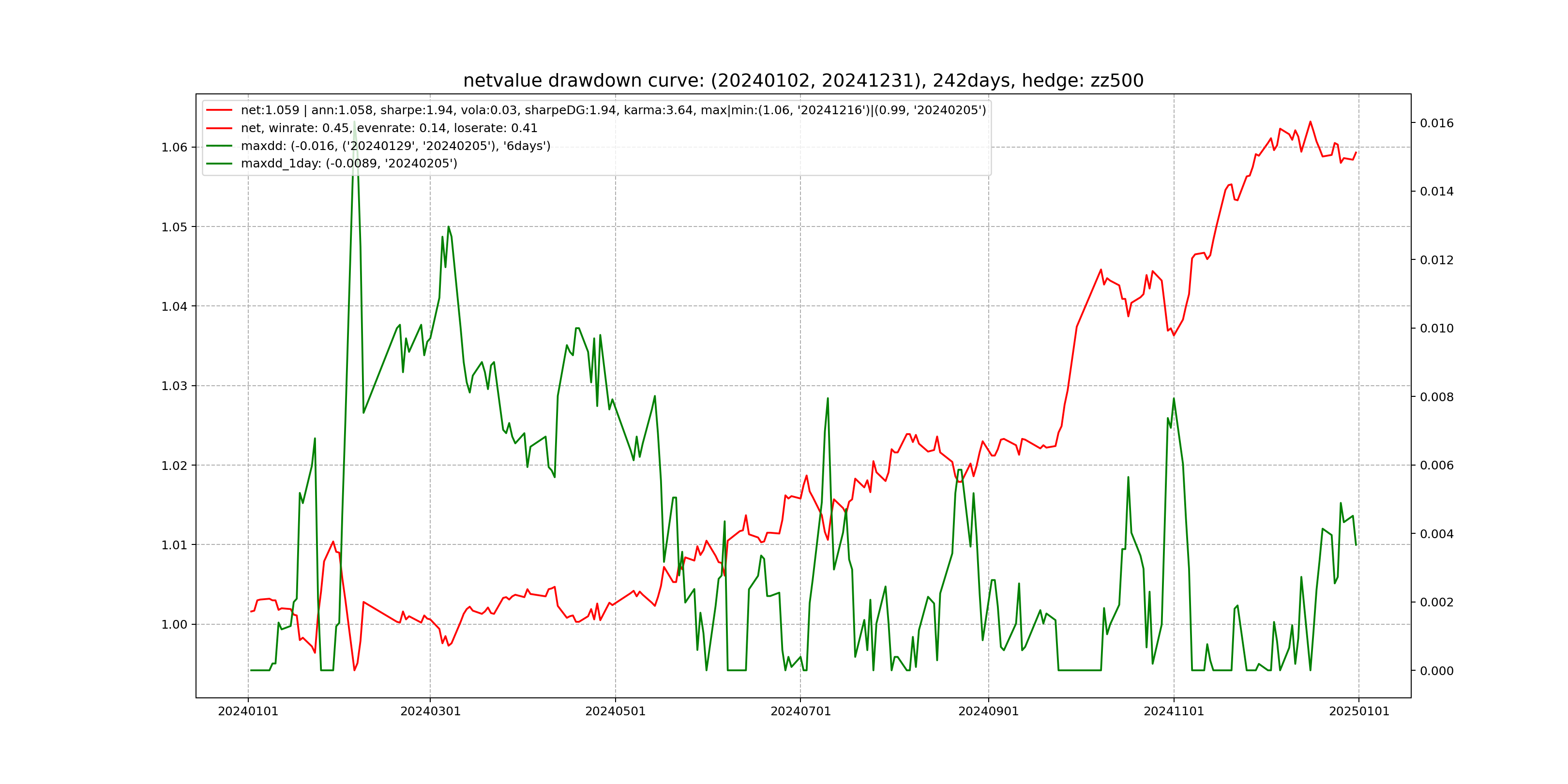Click the 1.06 left axis tick label
The image size is (1568, 784).
tap(174, 147)
